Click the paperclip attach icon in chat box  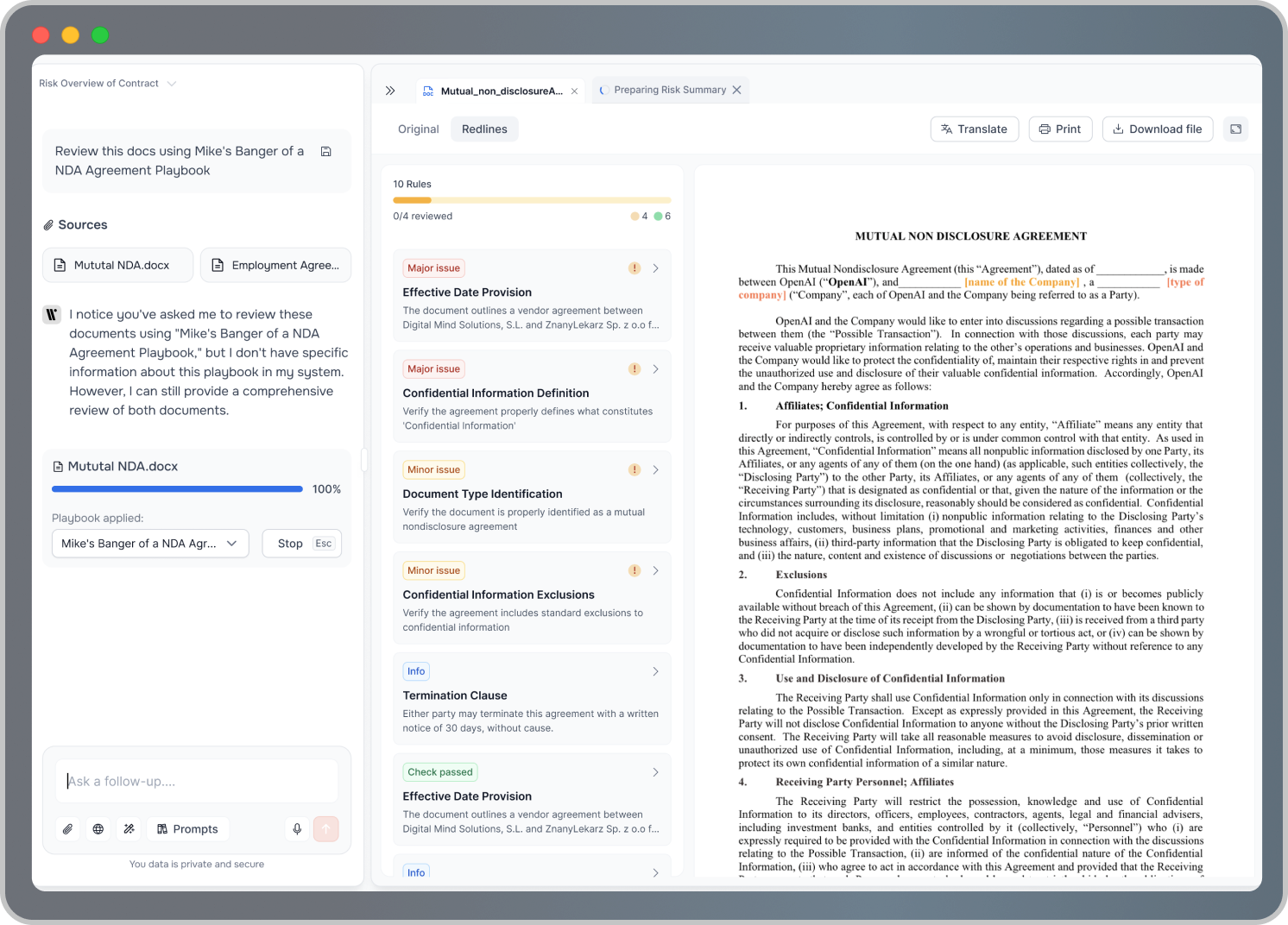[x=67, y=829]
